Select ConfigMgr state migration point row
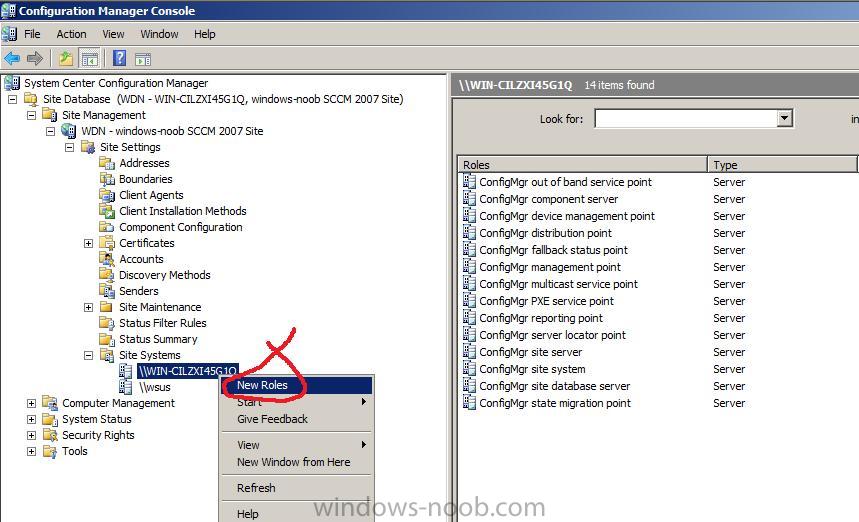This screenshot has width=859, height=522. pyautogui.click(x=555, y=403)
